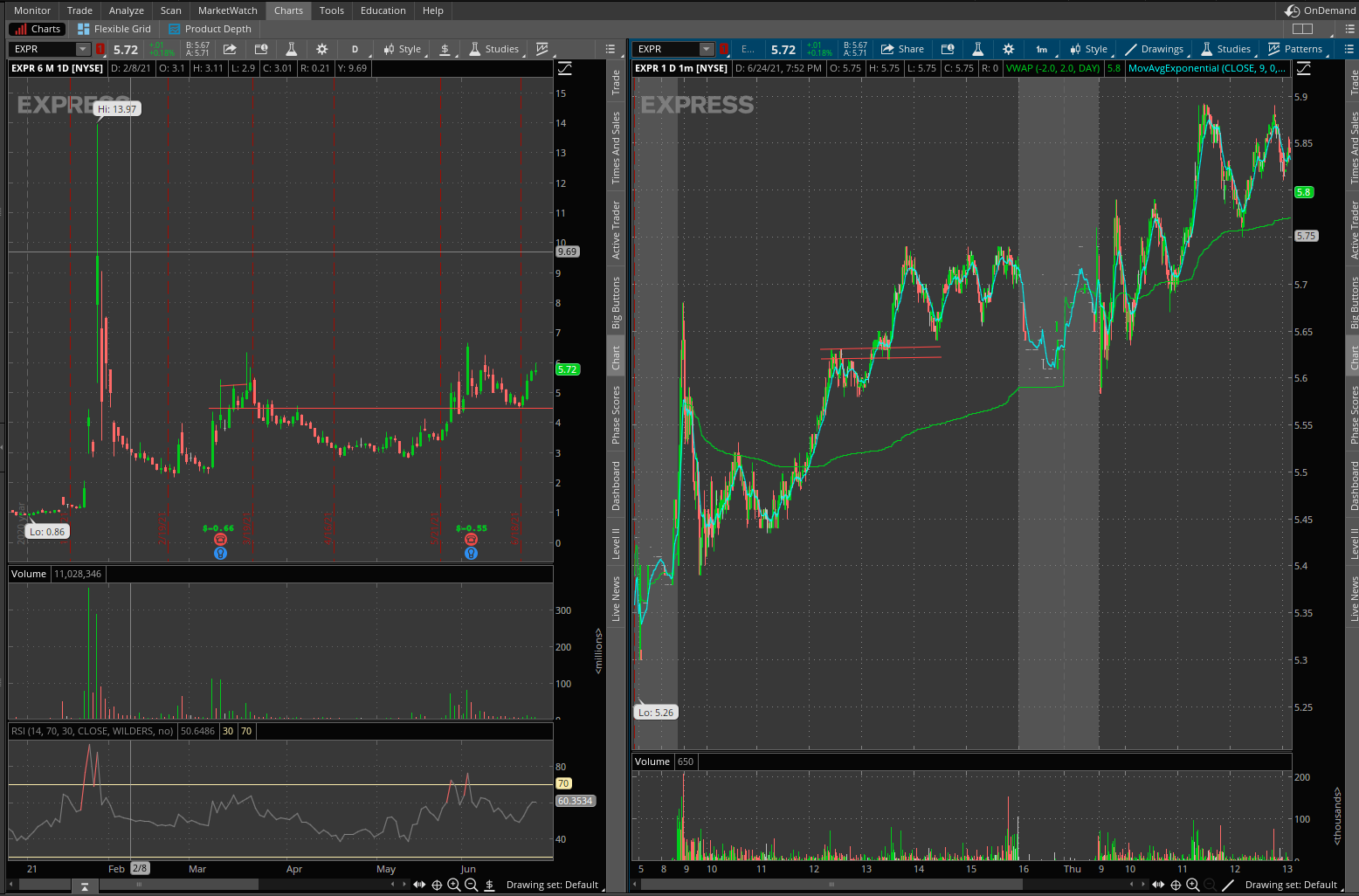The image size is (1359, 896).
Task: Open left chart's calendar events icon
Action: coord(260,49)
